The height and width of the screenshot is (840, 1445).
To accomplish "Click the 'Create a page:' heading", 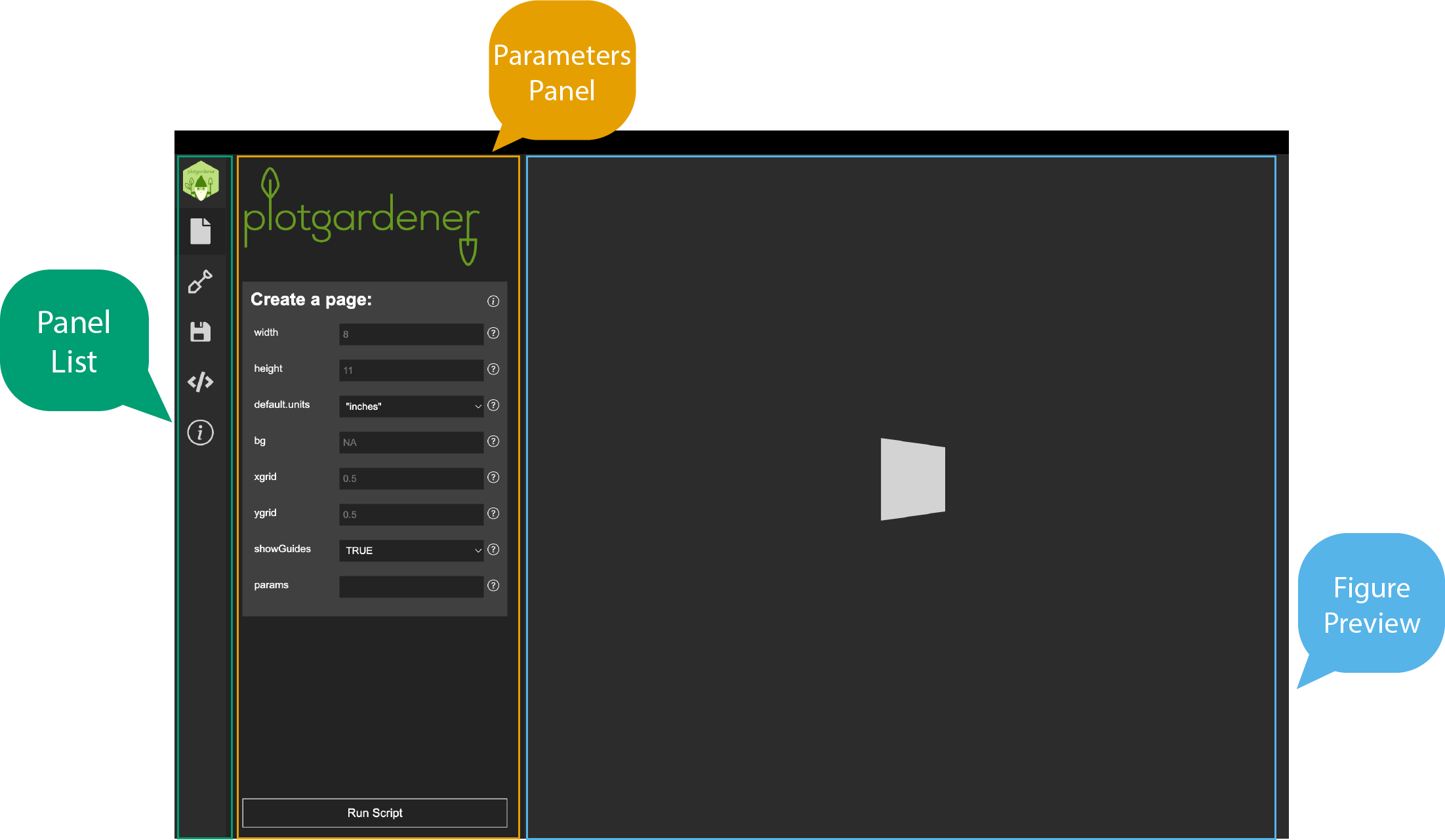I will tap(311, 300).
